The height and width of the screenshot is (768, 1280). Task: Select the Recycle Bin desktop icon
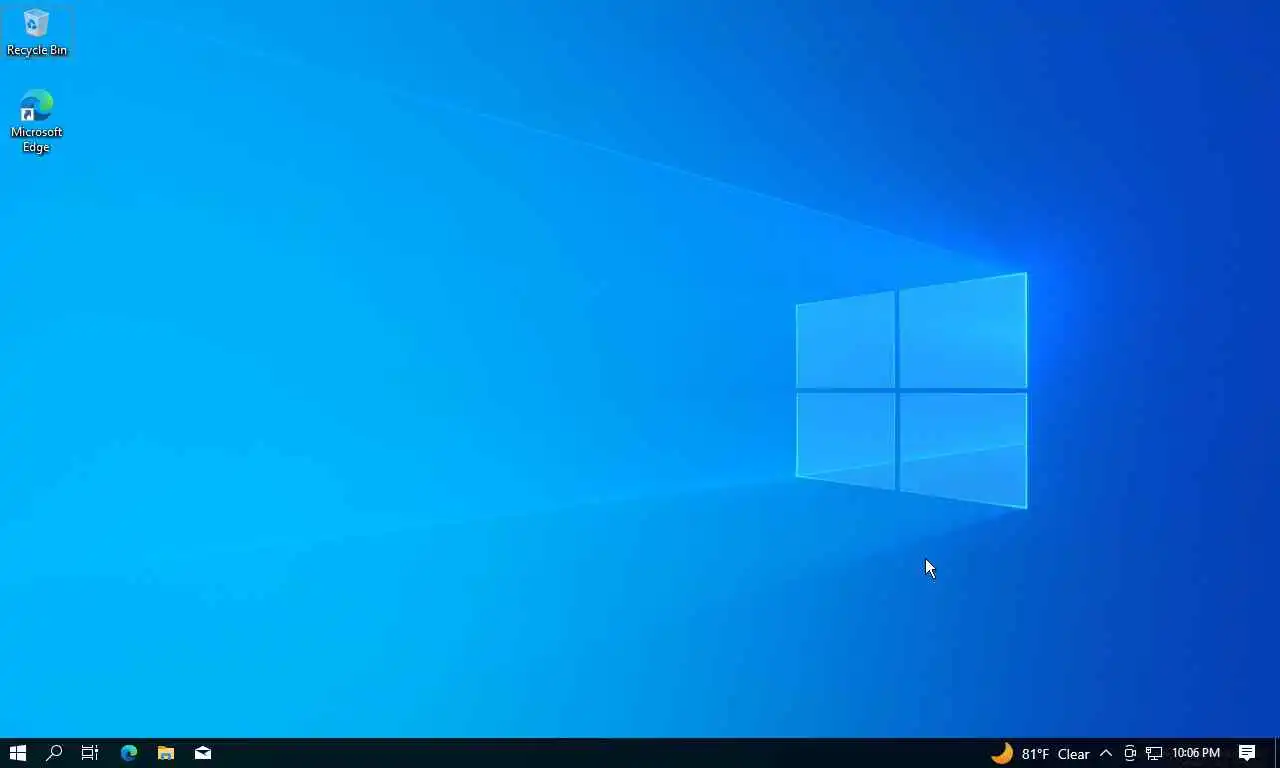tap(37, 32)
